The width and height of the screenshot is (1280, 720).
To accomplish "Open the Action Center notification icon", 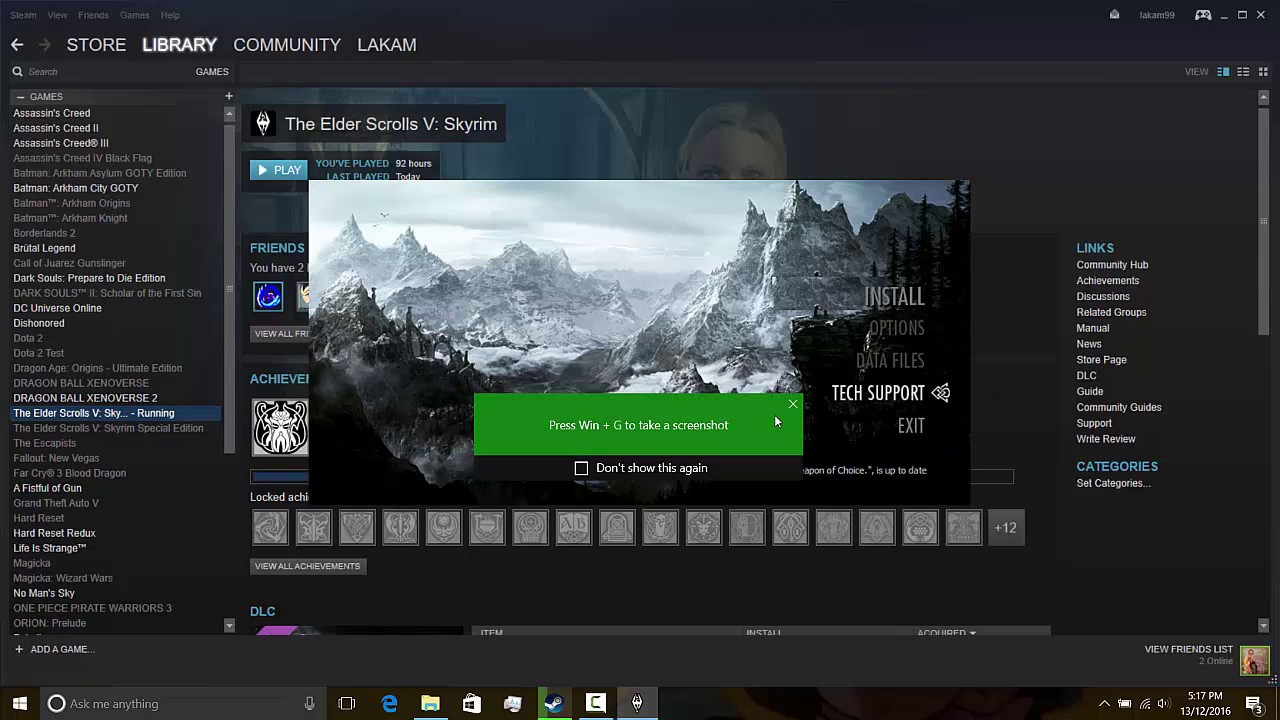I will tap(1254, 704).
